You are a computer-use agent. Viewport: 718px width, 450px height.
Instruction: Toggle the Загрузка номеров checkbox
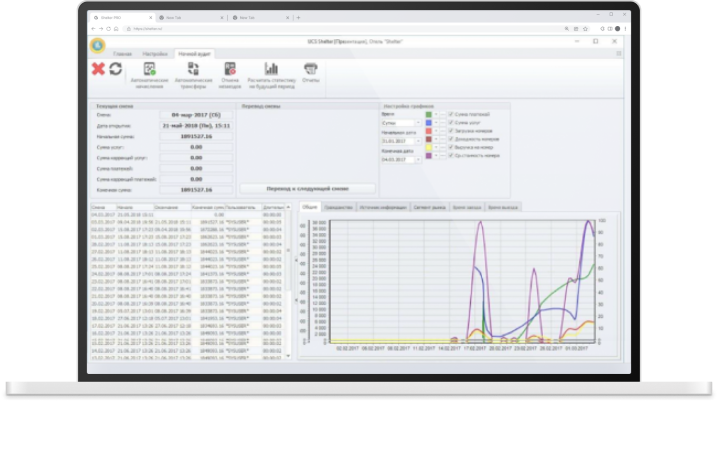pos(451,130)
